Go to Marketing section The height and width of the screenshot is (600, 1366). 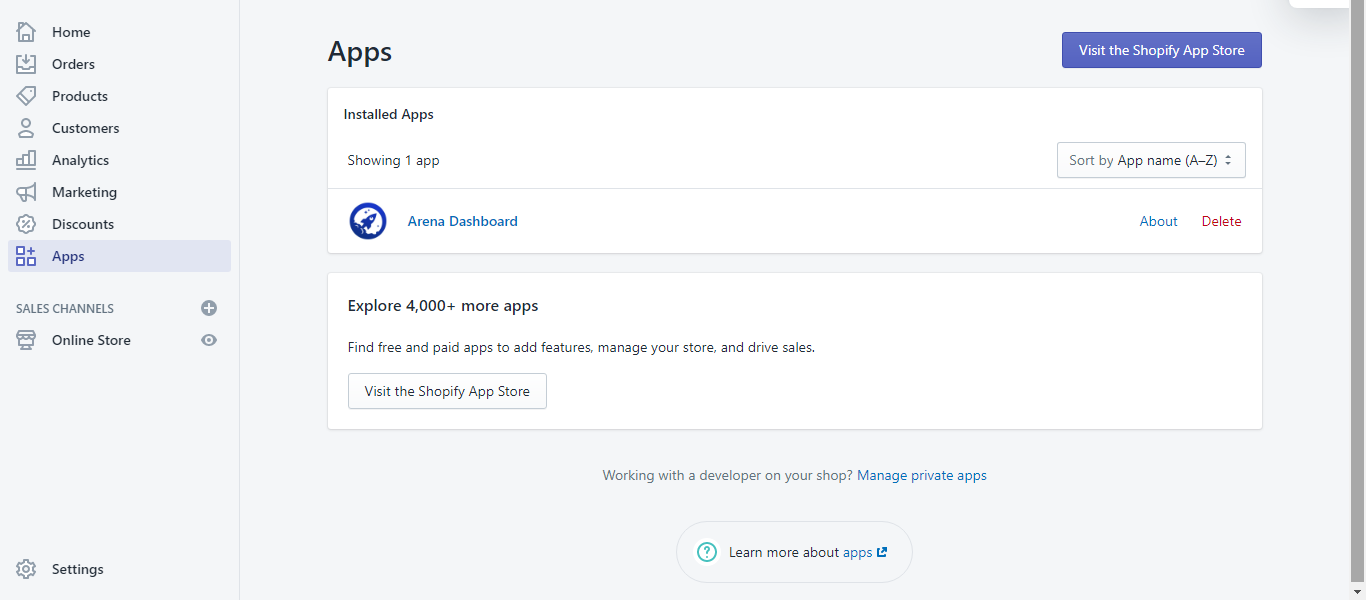tap(119, 192)
